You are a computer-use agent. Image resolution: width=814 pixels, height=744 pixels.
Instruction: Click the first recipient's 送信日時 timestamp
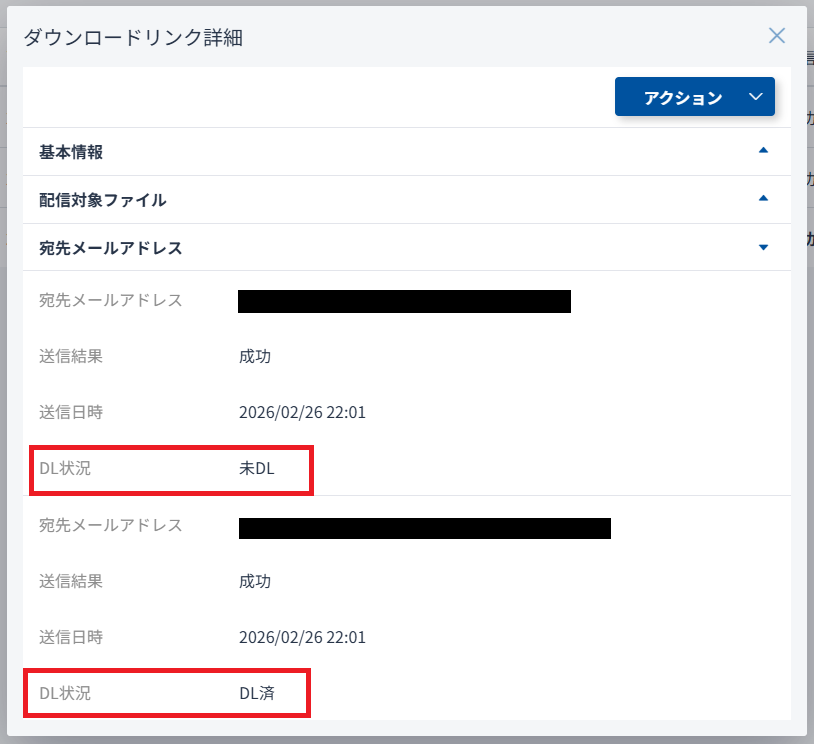(x=302, y=412)
